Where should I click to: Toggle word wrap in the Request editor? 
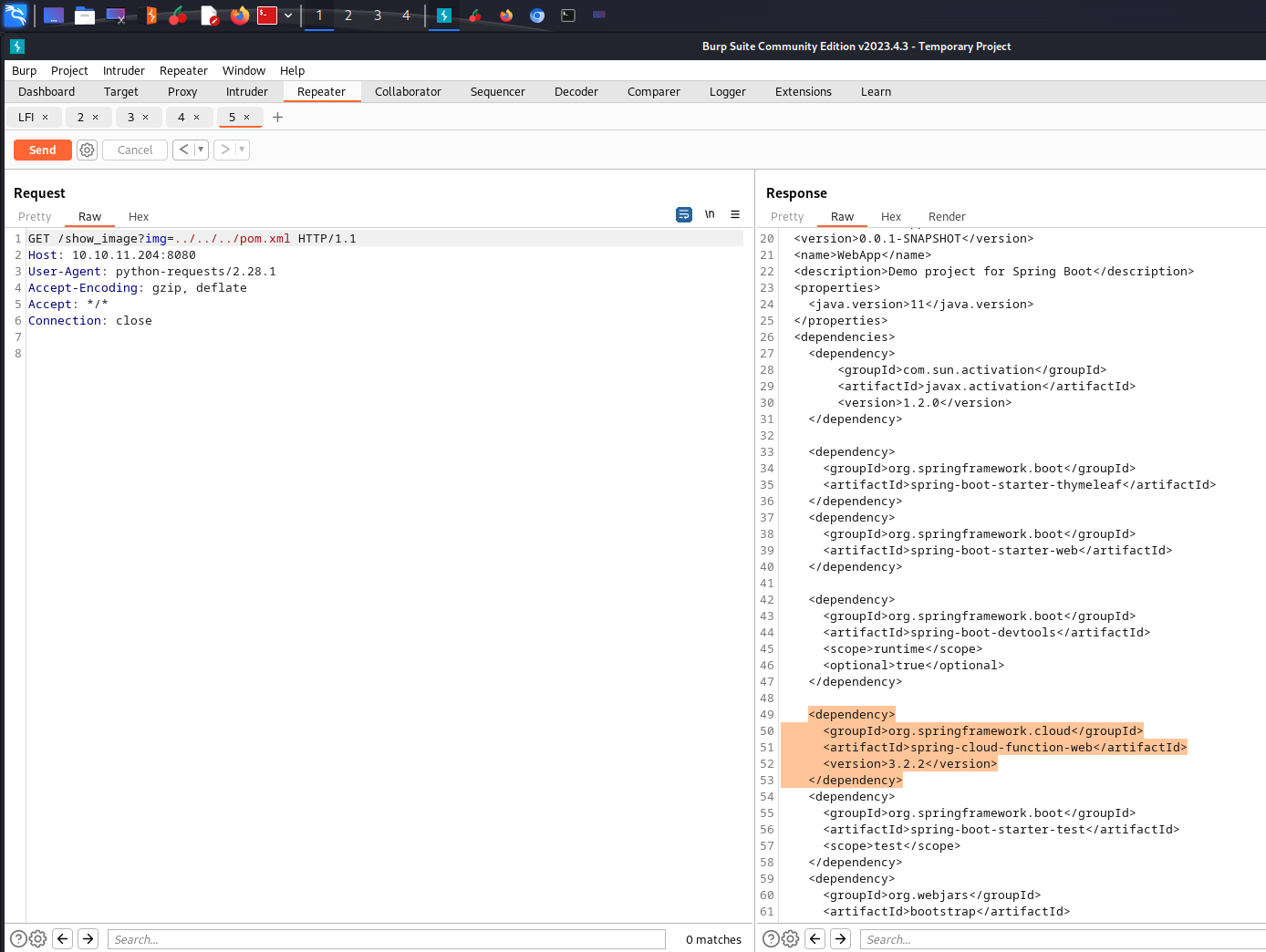[684, 215]
